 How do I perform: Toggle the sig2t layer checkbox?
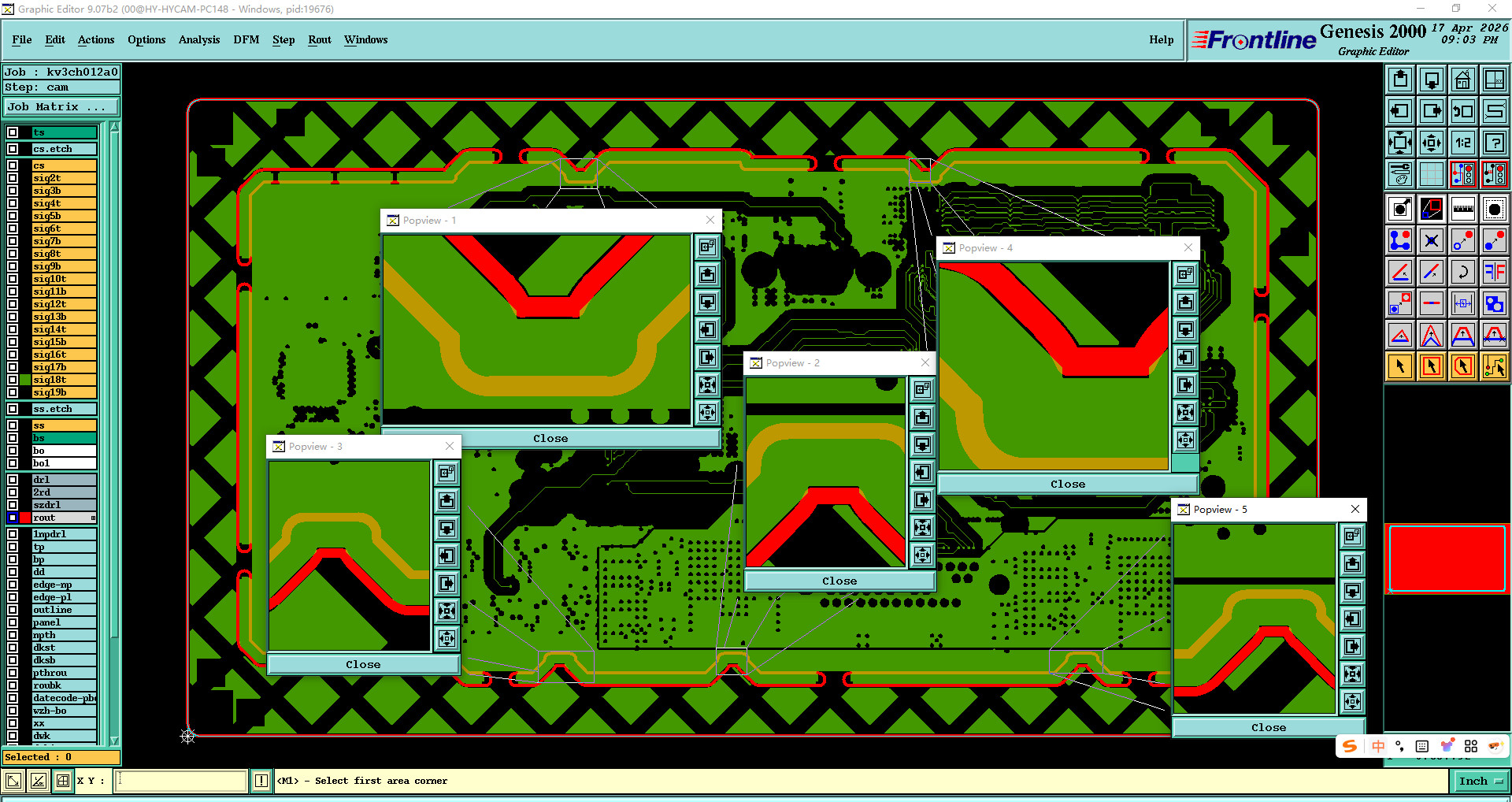[13, 178]
